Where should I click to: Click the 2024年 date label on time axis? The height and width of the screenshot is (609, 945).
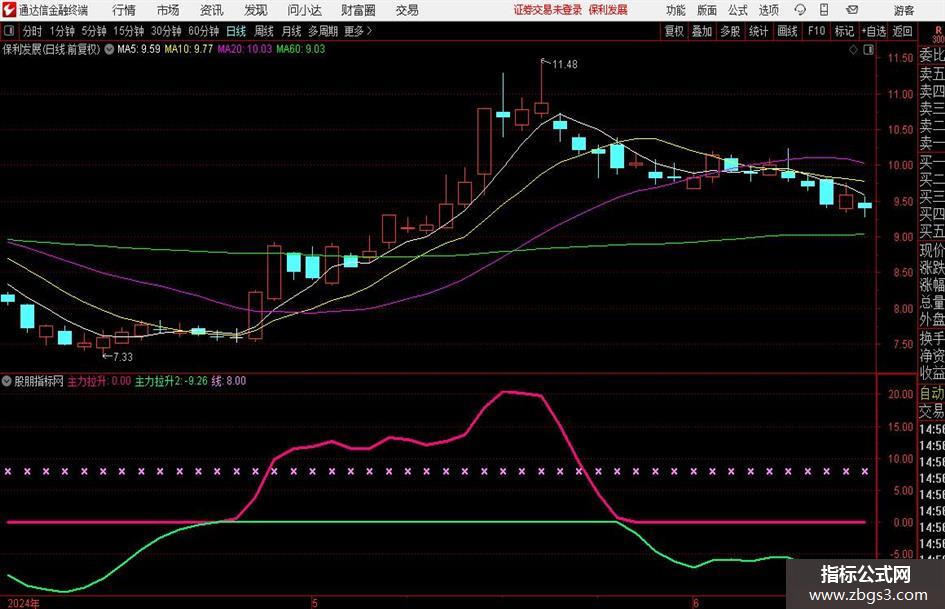24,603
